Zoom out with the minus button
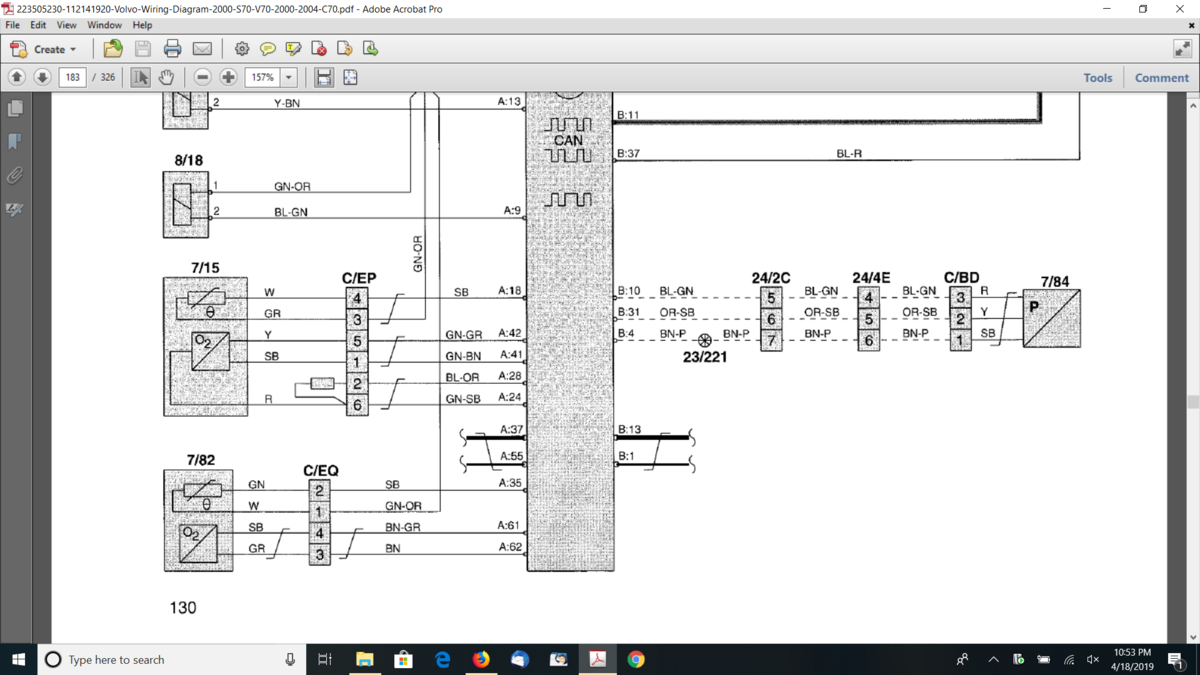 [202, 77]
